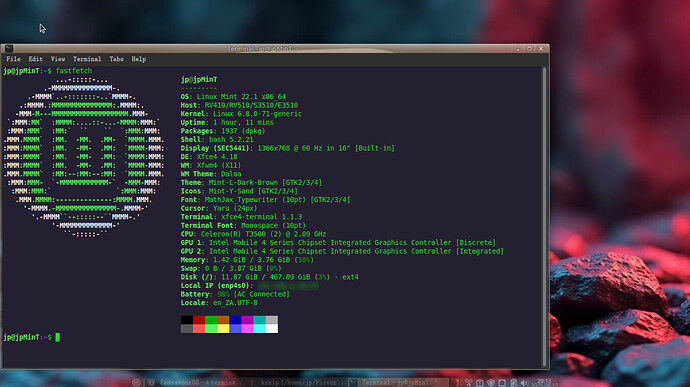This screenshot has height=387, width=690.
Task: Click the 'Host: RV410/RV510/S3510/E3510' line
Action: (239, 105)
